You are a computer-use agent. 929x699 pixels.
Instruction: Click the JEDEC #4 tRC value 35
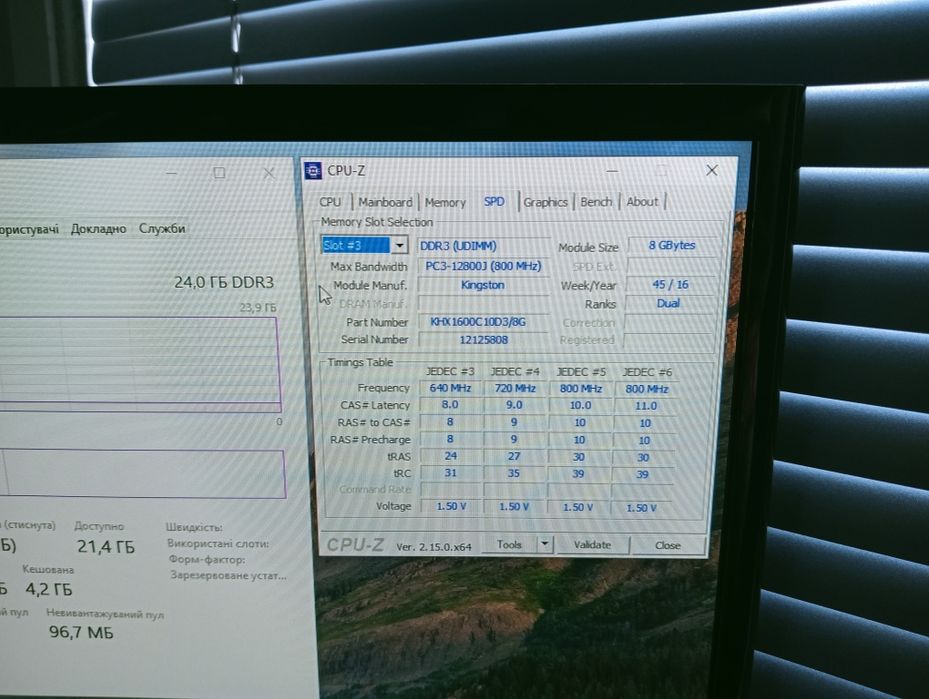[513, 473]
